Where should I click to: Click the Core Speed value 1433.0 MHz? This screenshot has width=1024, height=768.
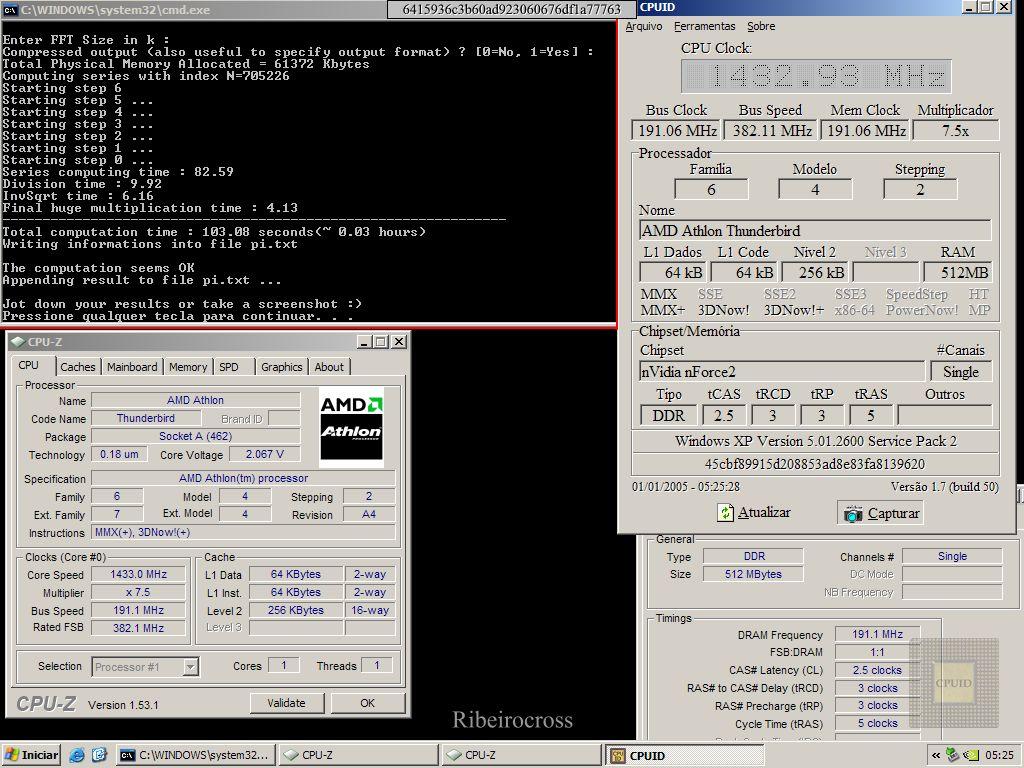click(138, 574)
